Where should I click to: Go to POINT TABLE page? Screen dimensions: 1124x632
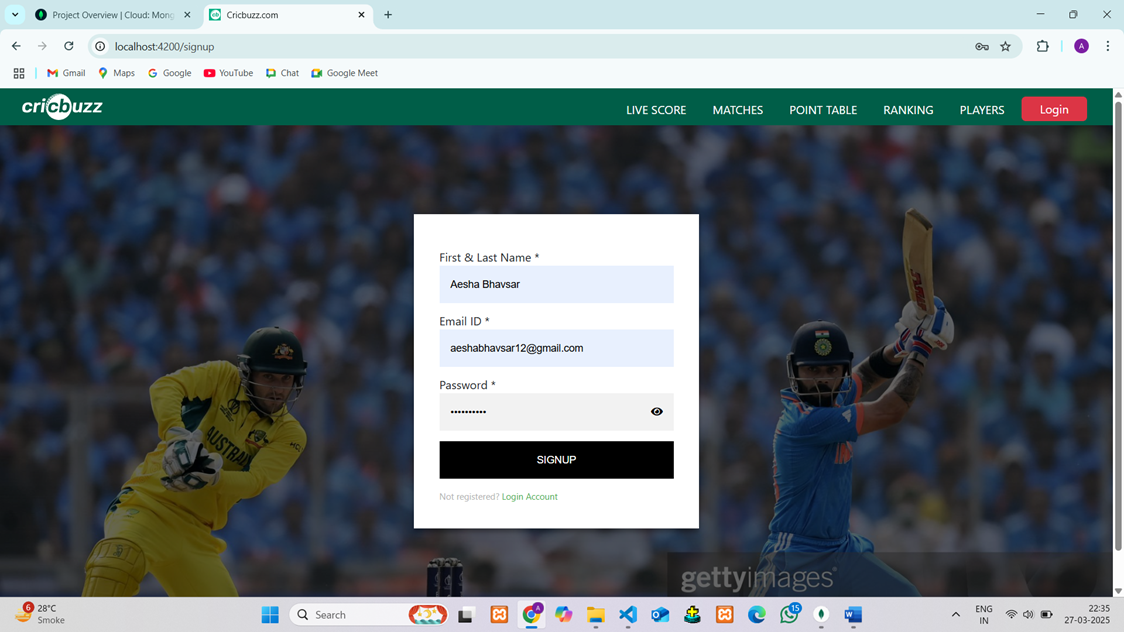click(x=823, y=110)
